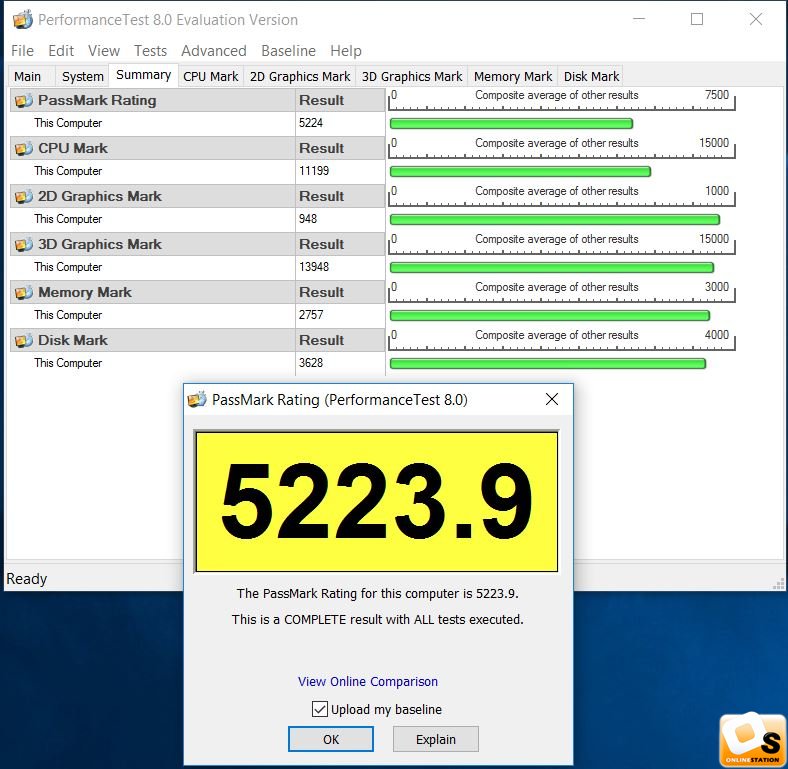Click the 2D Graphics result value 948
788x769 pixels.
[308, 219]
